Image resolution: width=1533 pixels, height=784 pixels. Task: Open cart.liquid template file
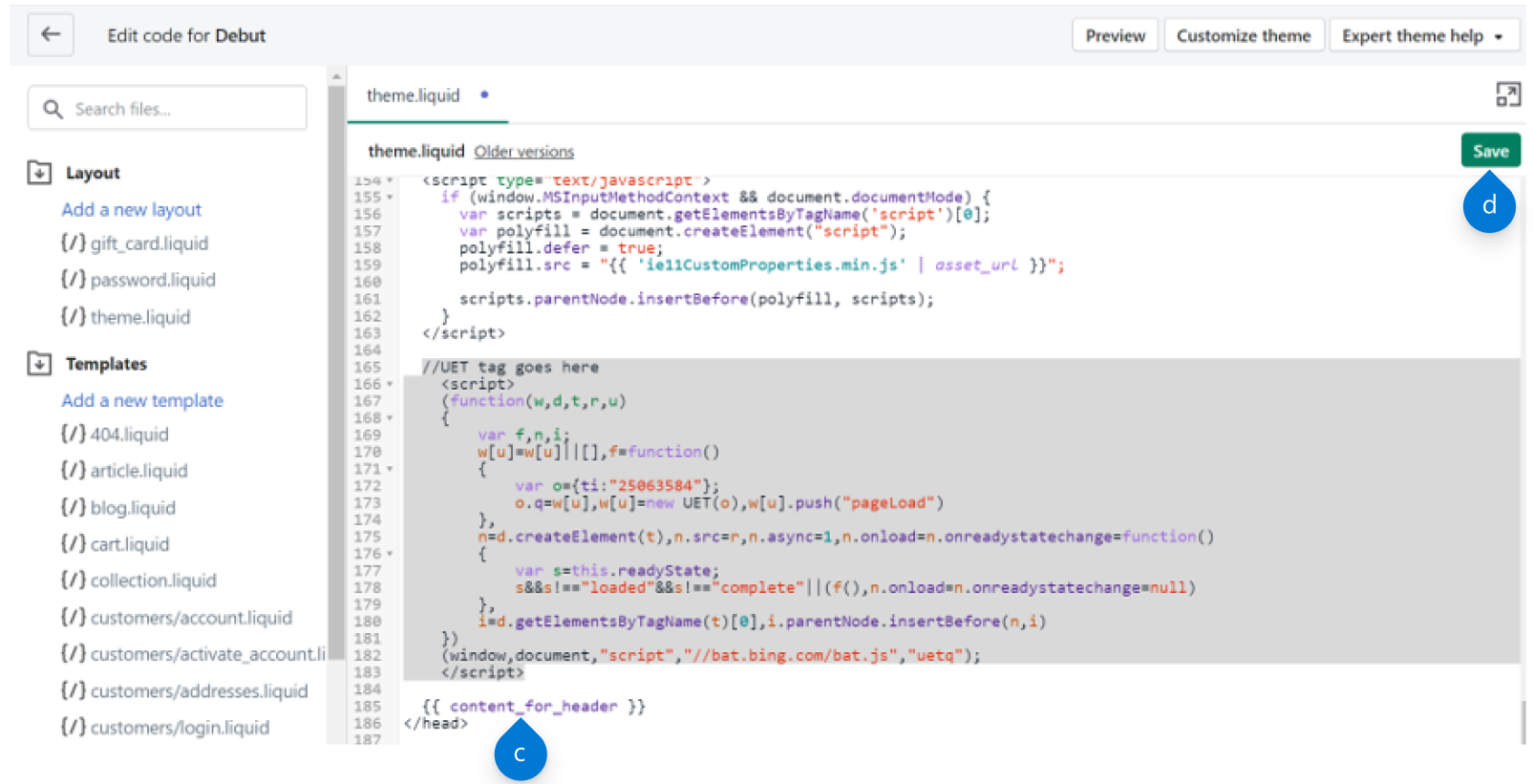[116, 544]
